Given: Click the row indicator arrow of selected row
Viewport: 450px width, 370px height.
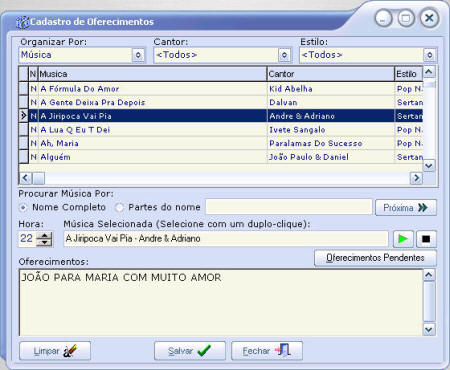Looking at the screenshot, I should [24, 116].
